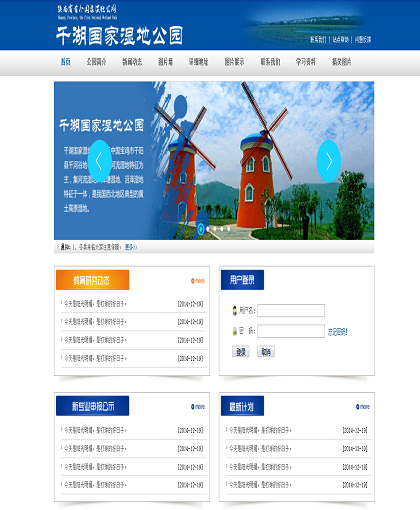Click the lock icon beside 密码
The image size is (420, 510).
pos(234,331)
